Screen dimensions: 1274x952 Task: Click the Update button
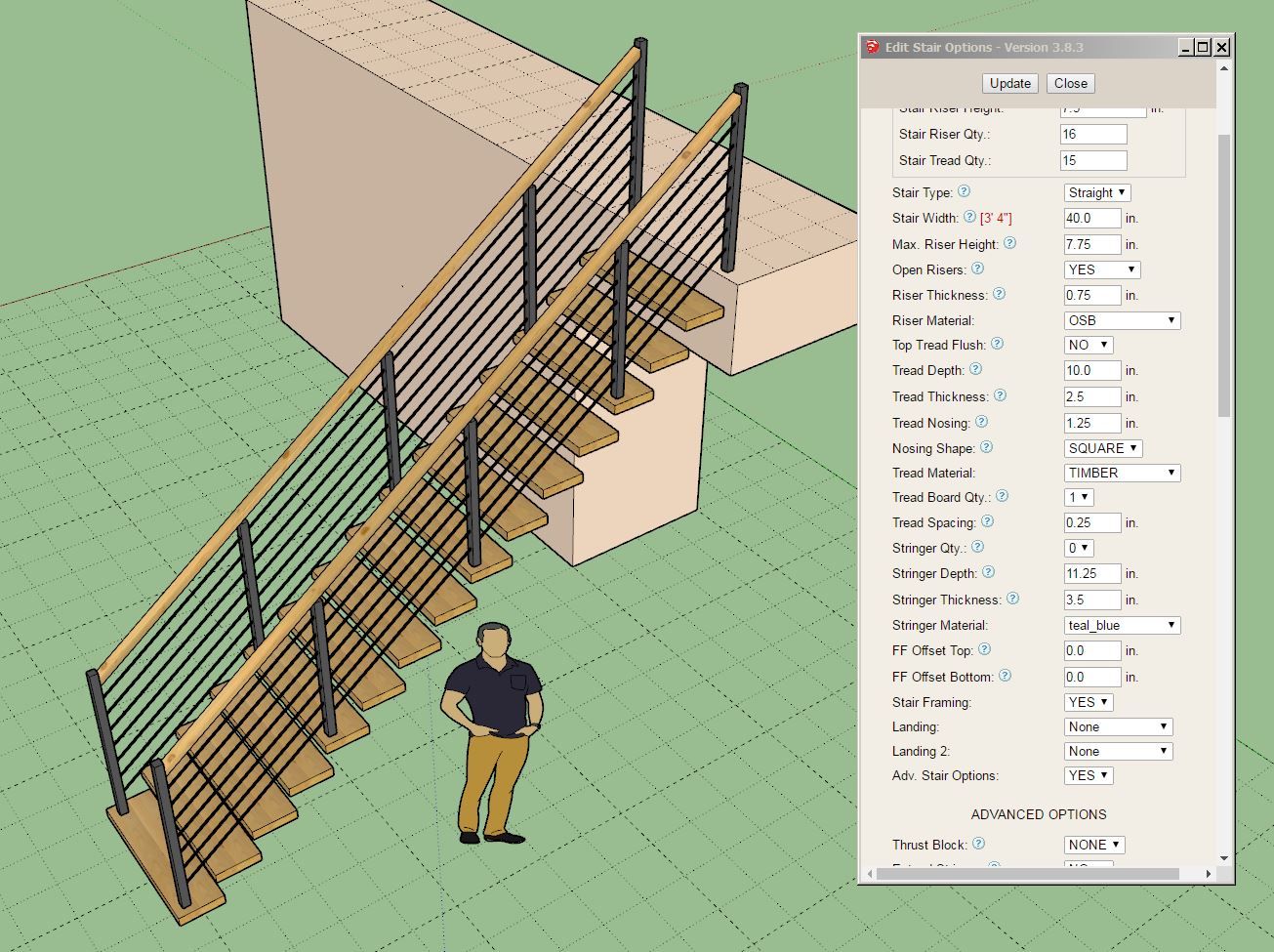tap(1010, 83)
